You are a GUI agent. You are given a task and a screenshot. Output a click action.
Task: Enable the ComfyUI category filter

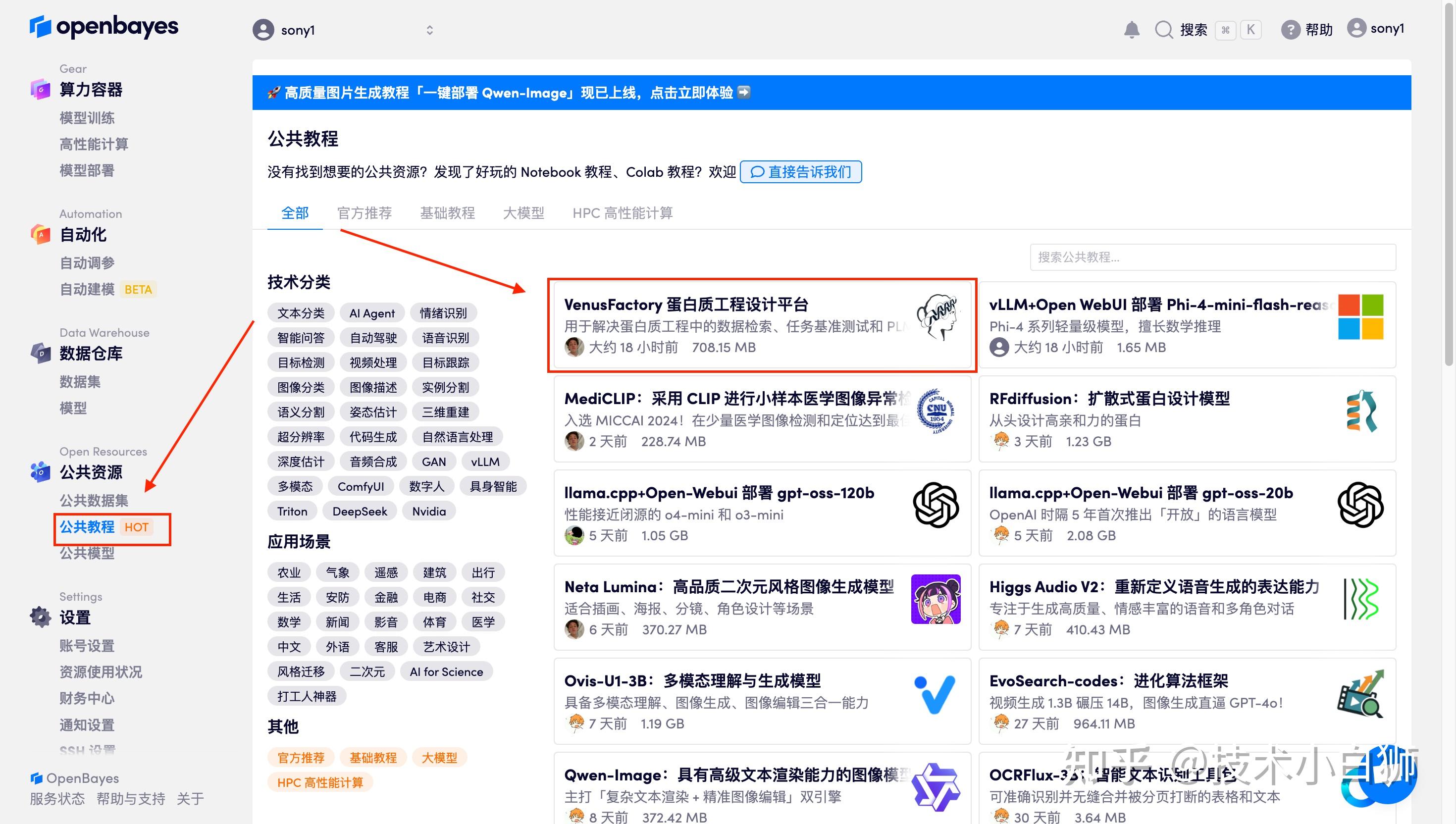[361, 486]
